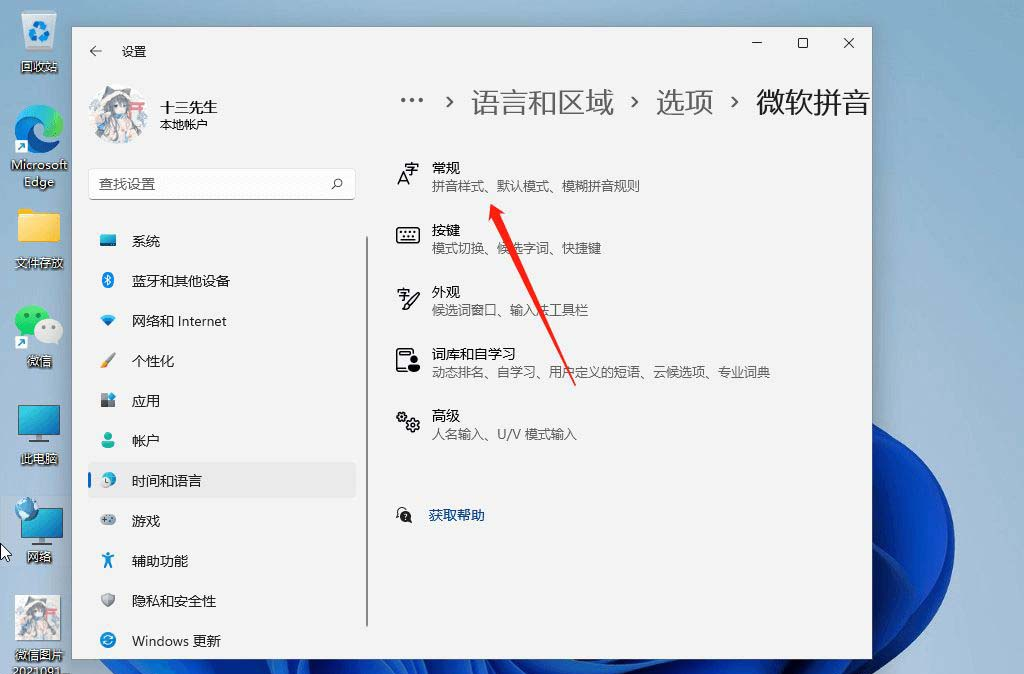The width and height of the screenshot is (1024, 674).
Task: Click the 查找设置 search field
Action: pyautogui.click(x=222, y=184)
